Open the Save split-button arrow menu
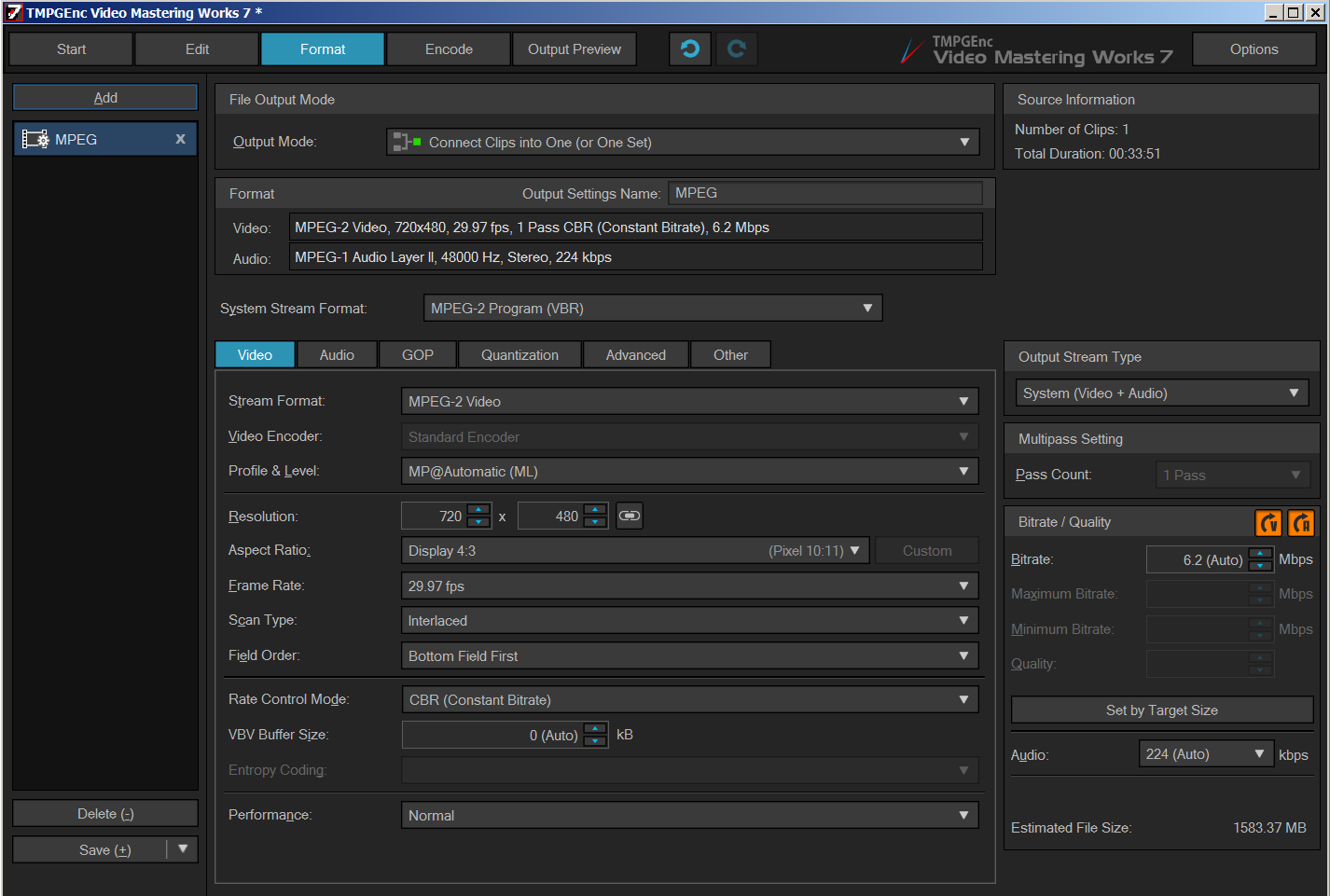 183,849
